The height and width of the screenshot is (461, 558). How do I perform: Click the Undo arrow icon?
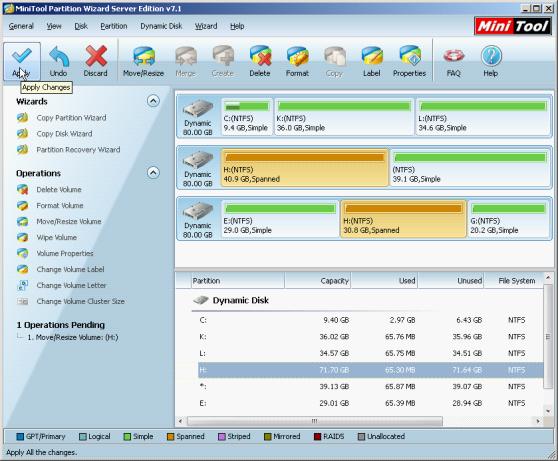[59, 57]
